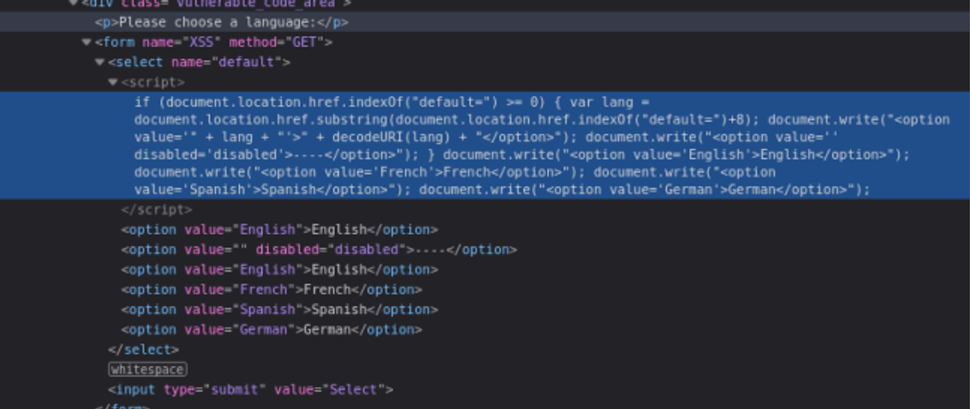970x409 pixels.
Task: Collapse the script node triangle
Action: (x=113, y=82)
